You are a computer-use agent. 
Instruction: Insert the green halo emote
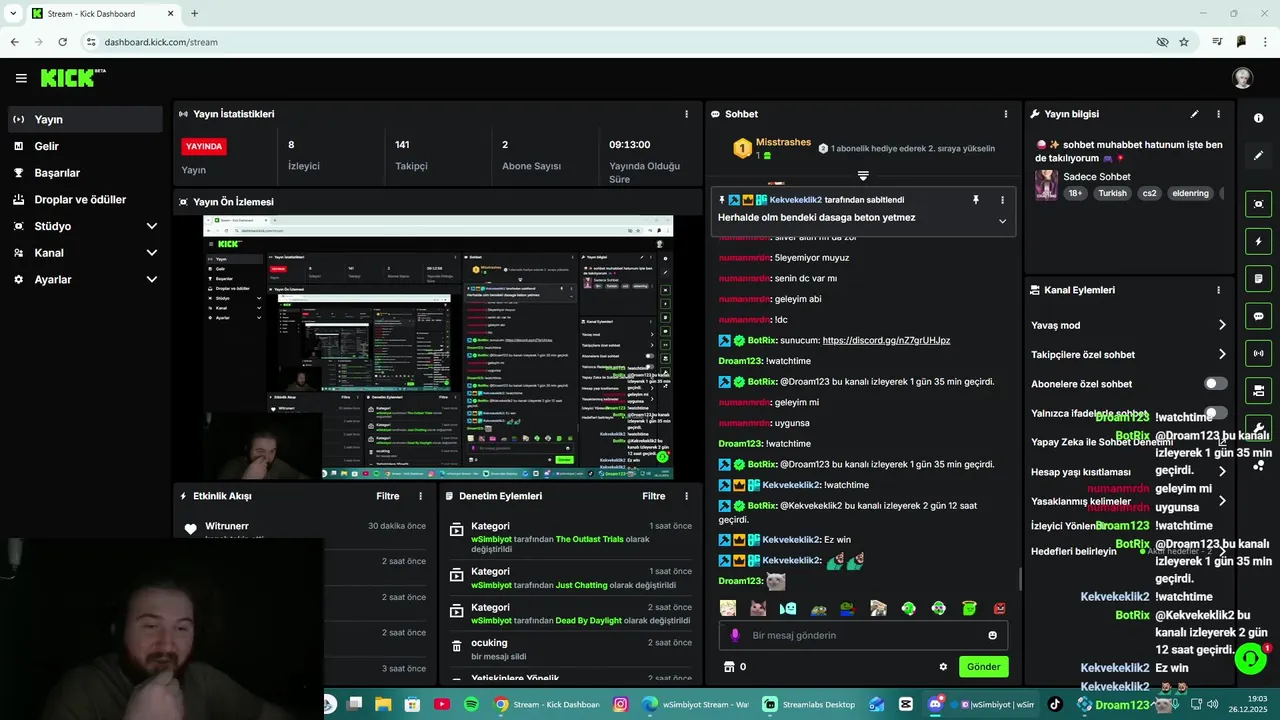tap(969, 608)
